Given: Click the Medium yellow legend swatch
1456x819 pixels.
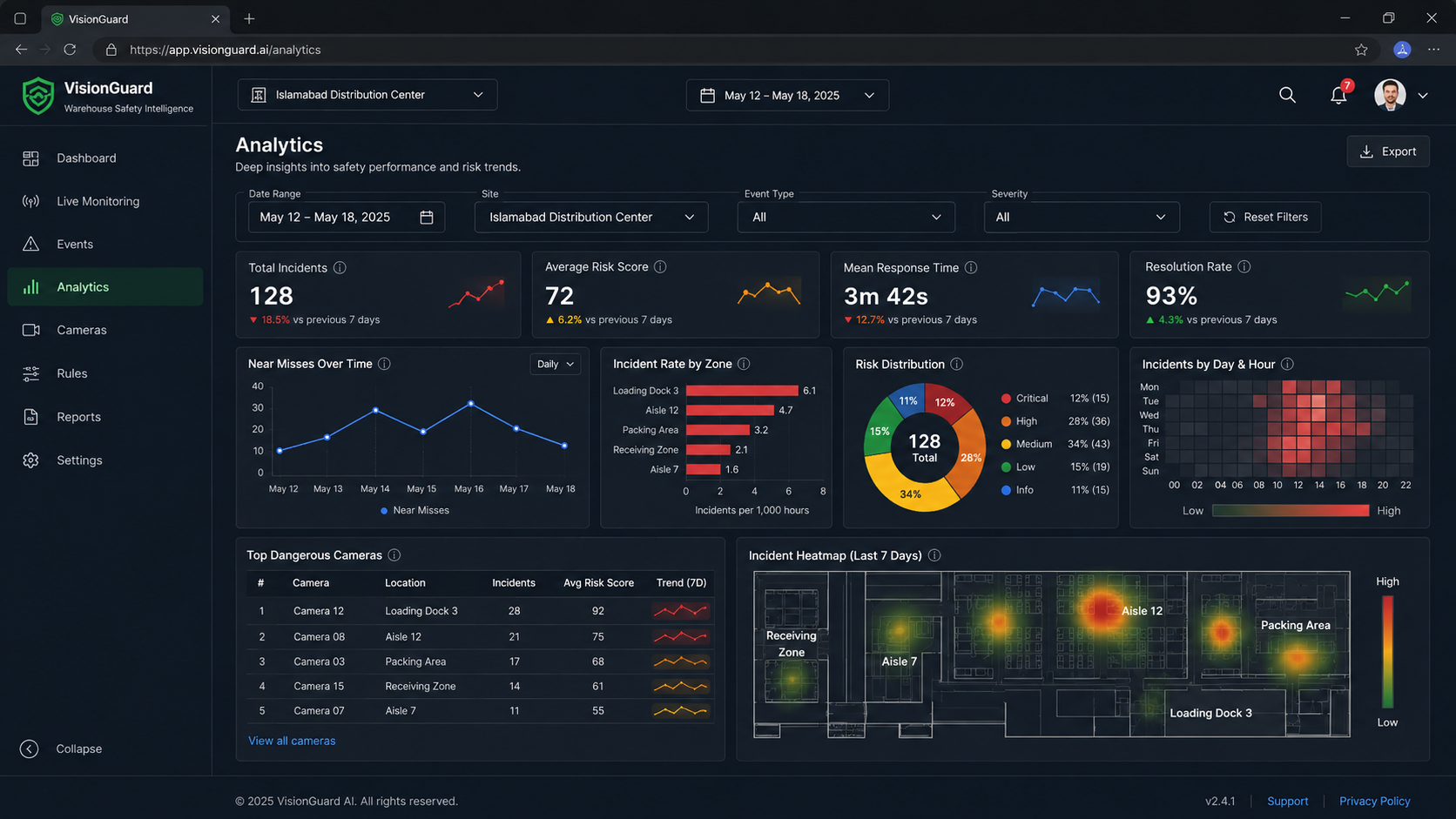Looking at the screenshot, I should click(1006, 444).
